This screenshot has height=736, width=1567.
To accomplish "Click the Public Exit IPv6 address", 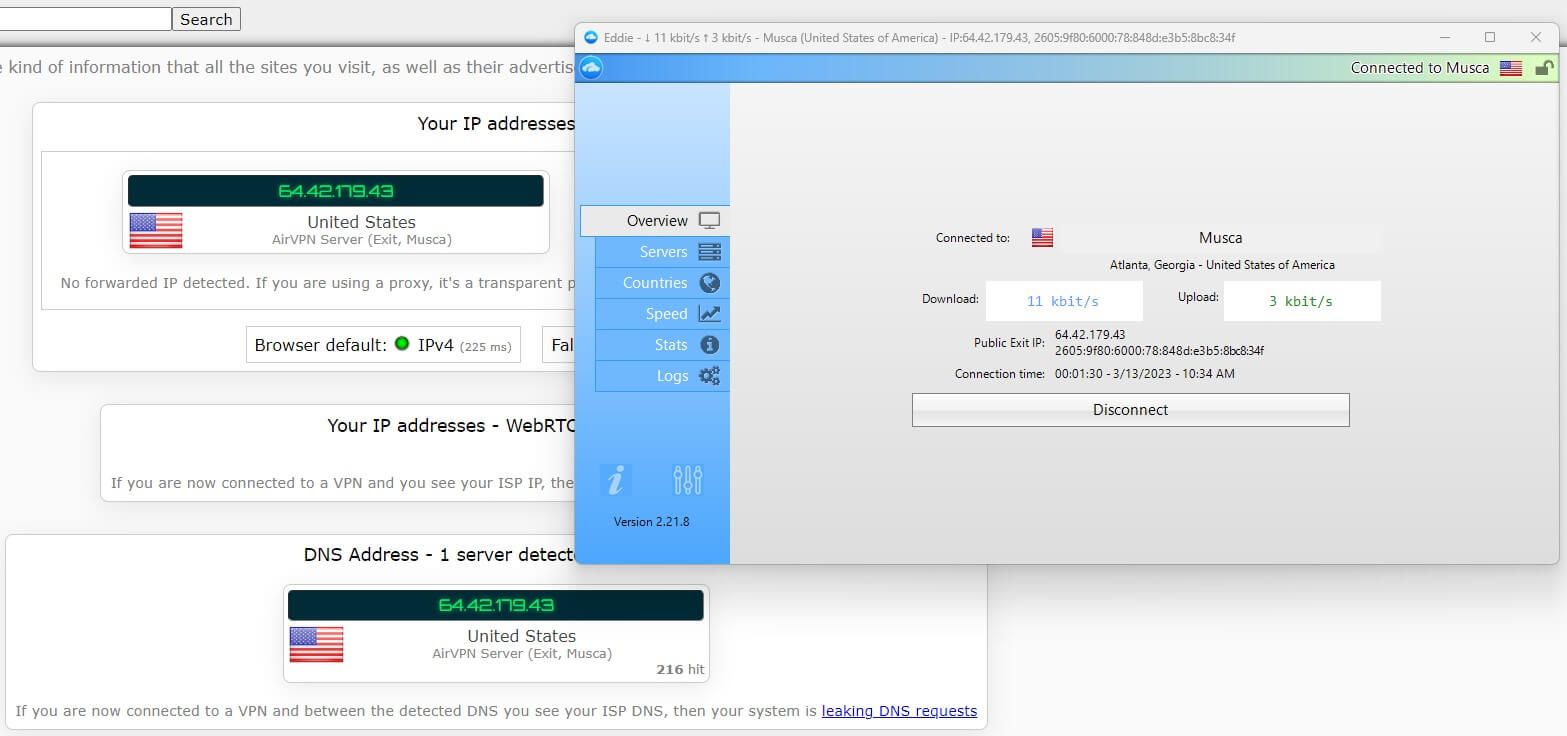I will coord(1159,351).
